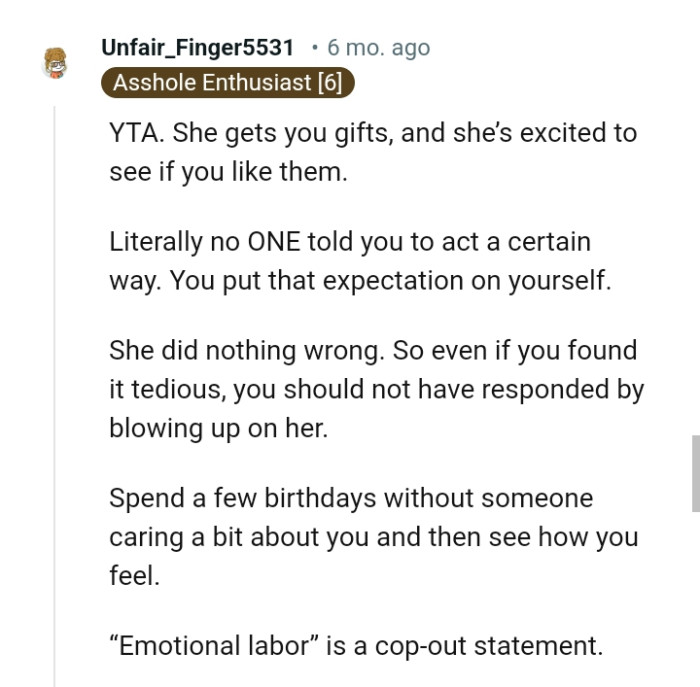Click the "She did nothing wrong" paragraph
This screenshot has height=687, width=700.
click(376, 389)
